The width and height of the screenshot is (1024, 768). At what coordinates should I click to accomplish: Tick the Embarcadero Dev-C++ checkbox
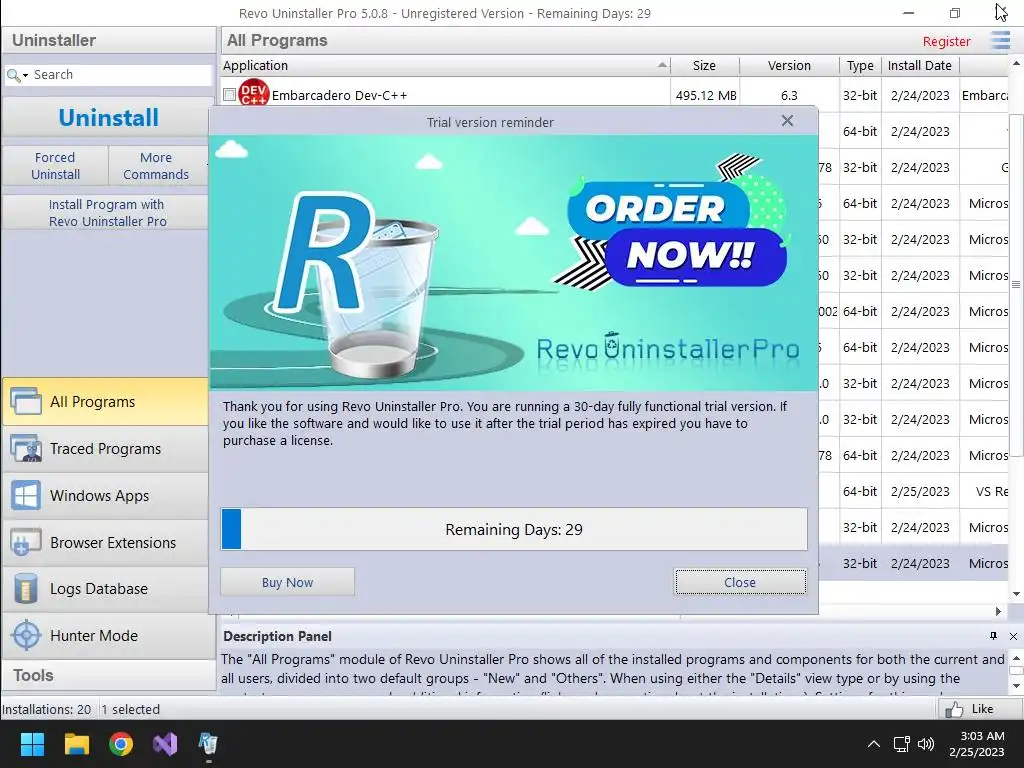tap(229, 95)
